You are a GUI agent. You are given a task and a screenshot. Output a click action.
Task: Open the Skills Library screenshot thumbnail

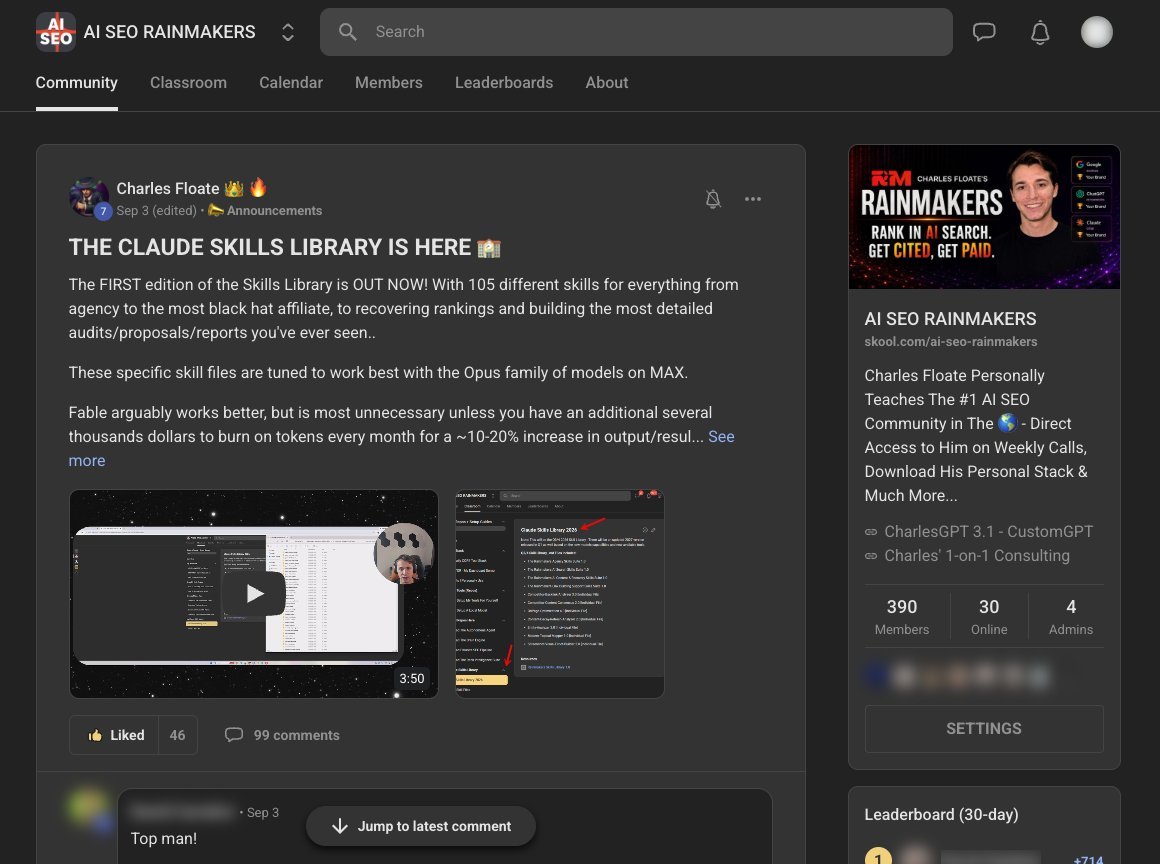pos(559,593)
